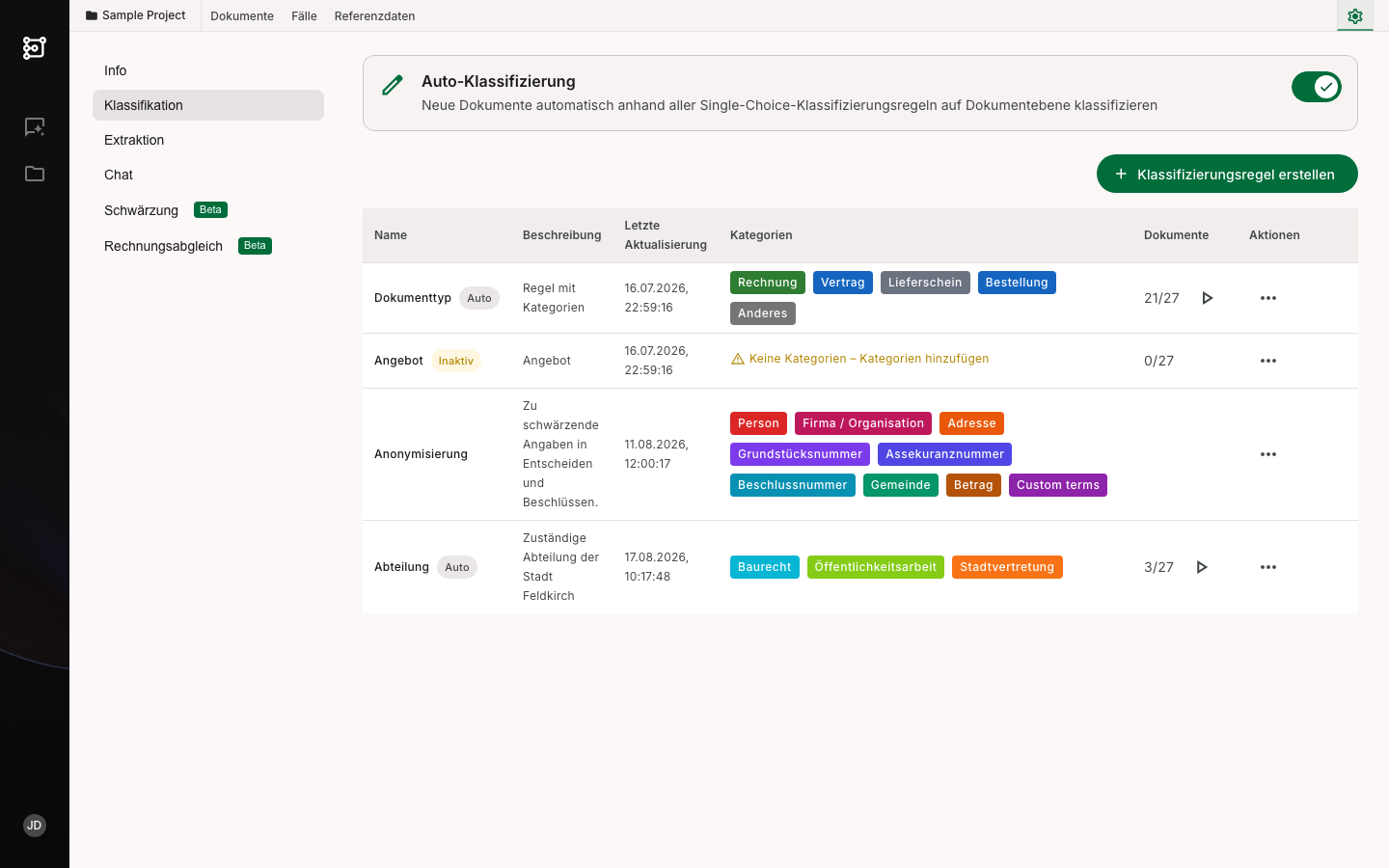Click the 0/27 documents count
1389x868 pixels.
pyautogui.click(x=1158, y=361)
